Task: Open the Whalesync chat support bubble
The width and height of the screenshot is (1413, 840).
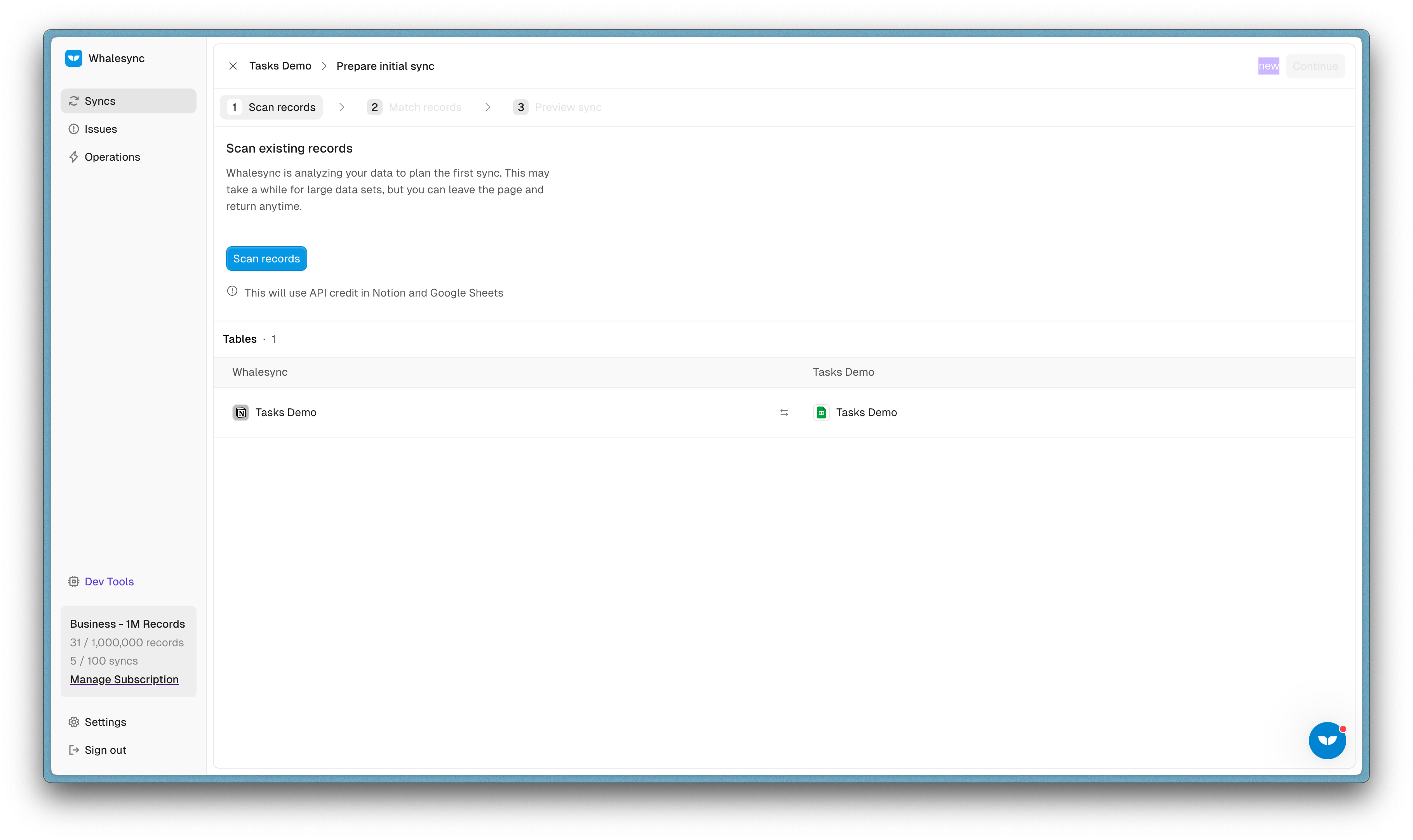Action: (1327, 740)
